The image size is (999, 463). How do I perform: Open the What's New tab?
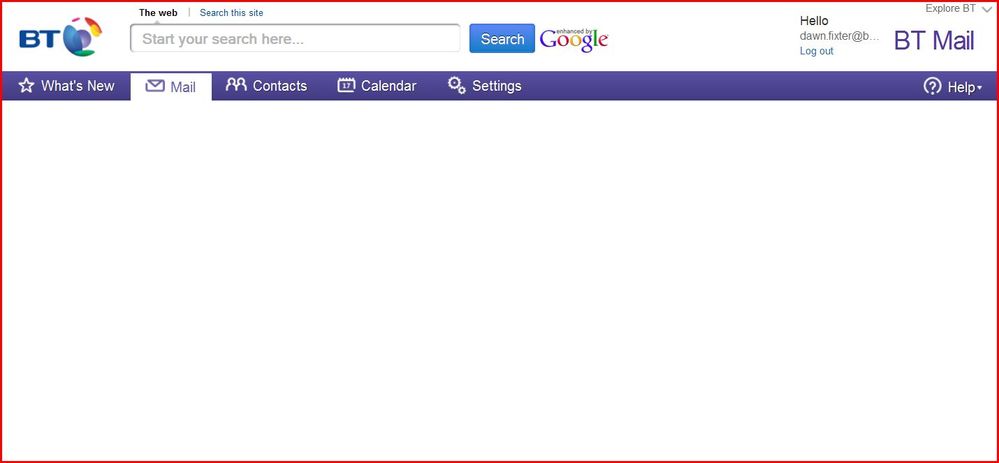point(66,86)
